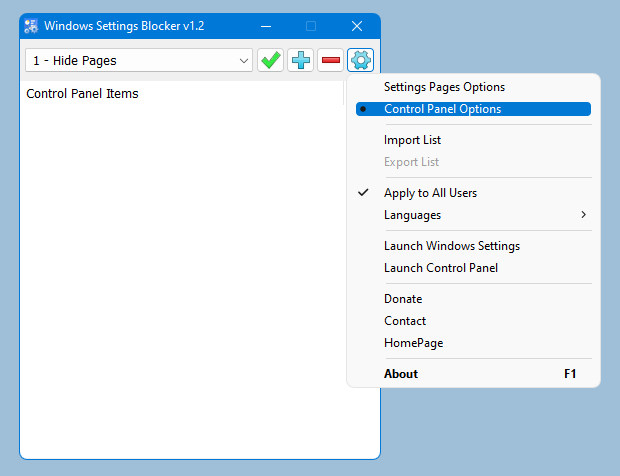Toggle Apply to All Users

[430, 193]
